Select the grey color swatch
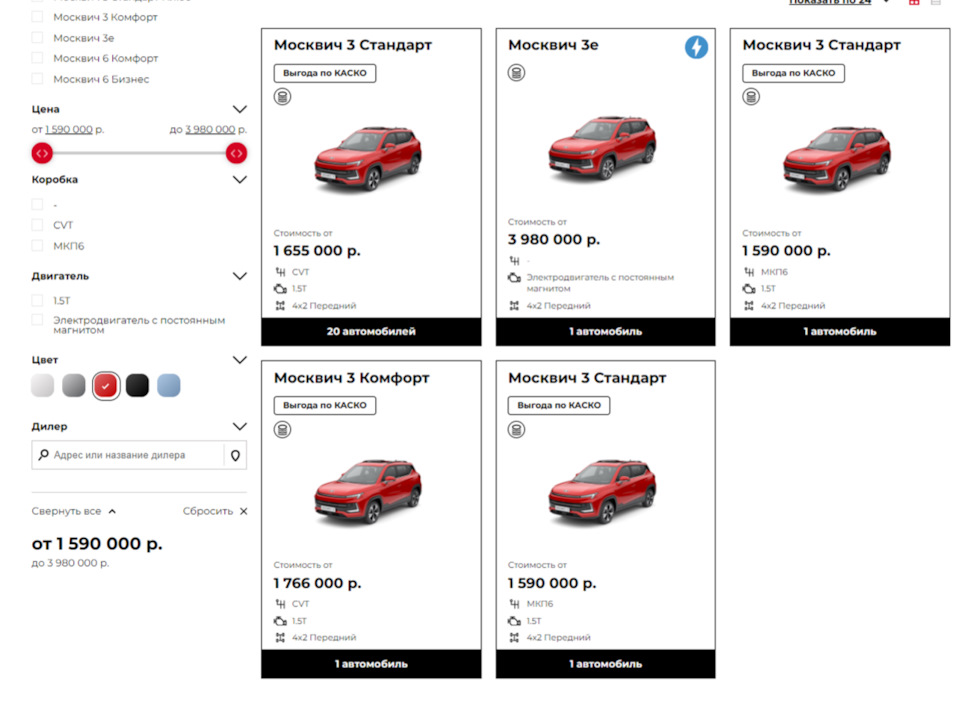960x701 pixels. click(x=73, y=386)
